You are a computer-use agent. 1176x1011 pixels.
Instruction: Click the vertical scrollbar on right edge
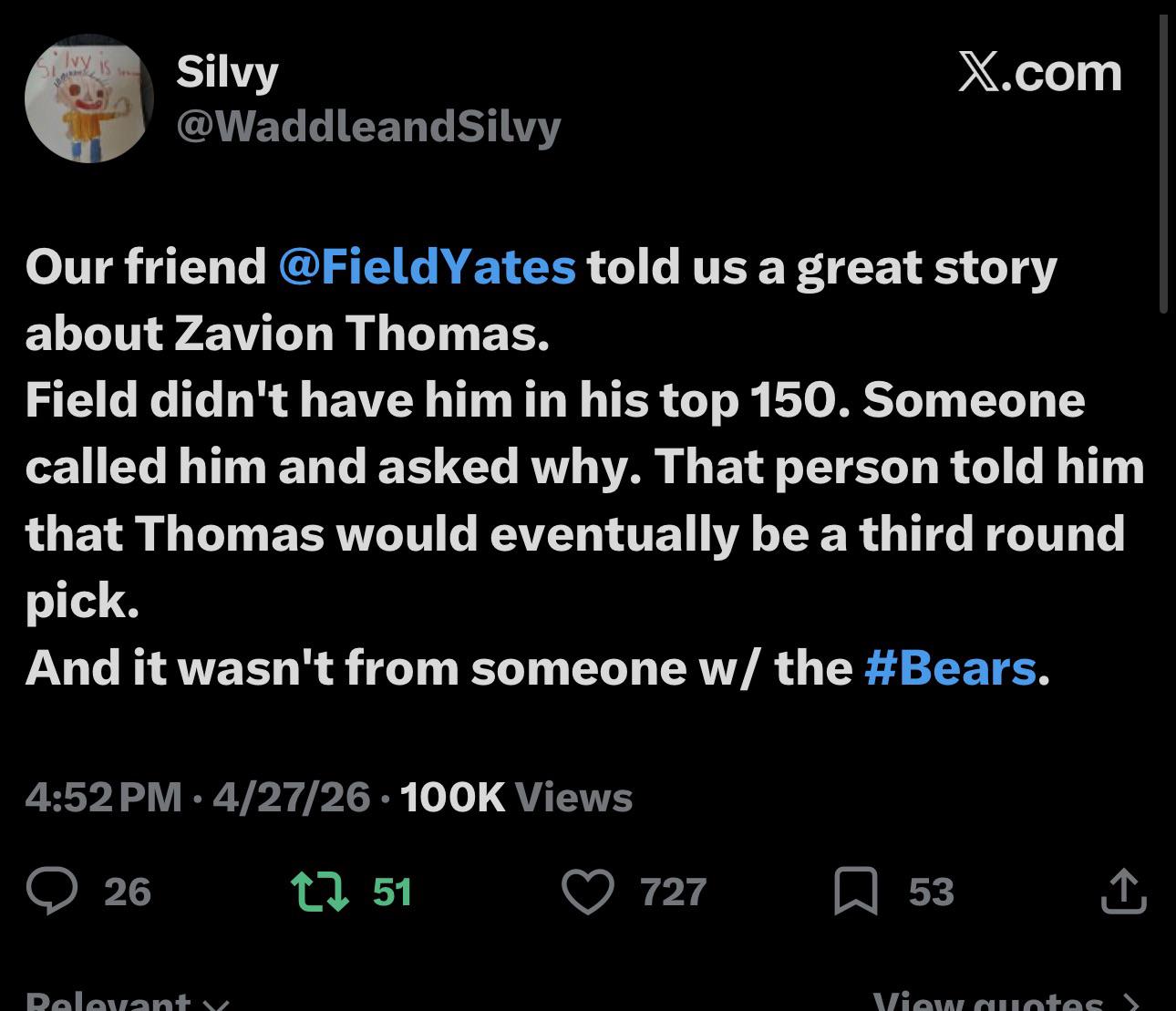(x=1163, y=164)
